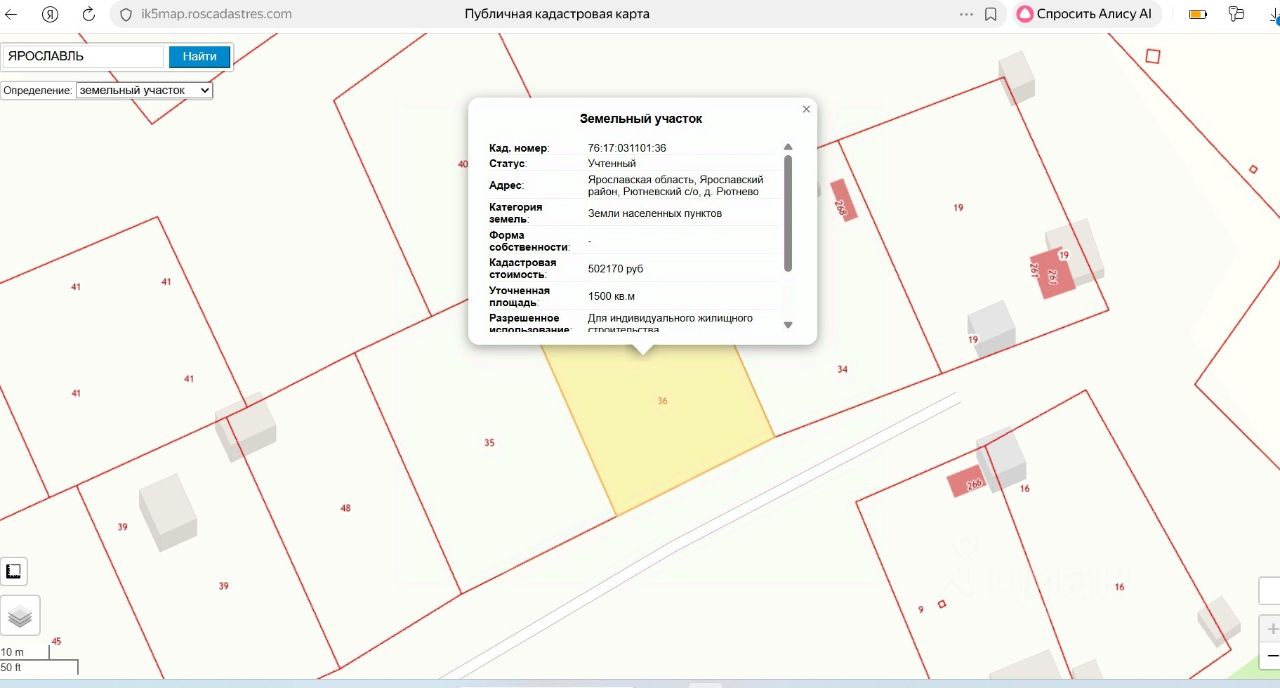This screenshot has width=1280, height=688.
Task: Open the Yandex home button
Action: [x=50, y=14]
